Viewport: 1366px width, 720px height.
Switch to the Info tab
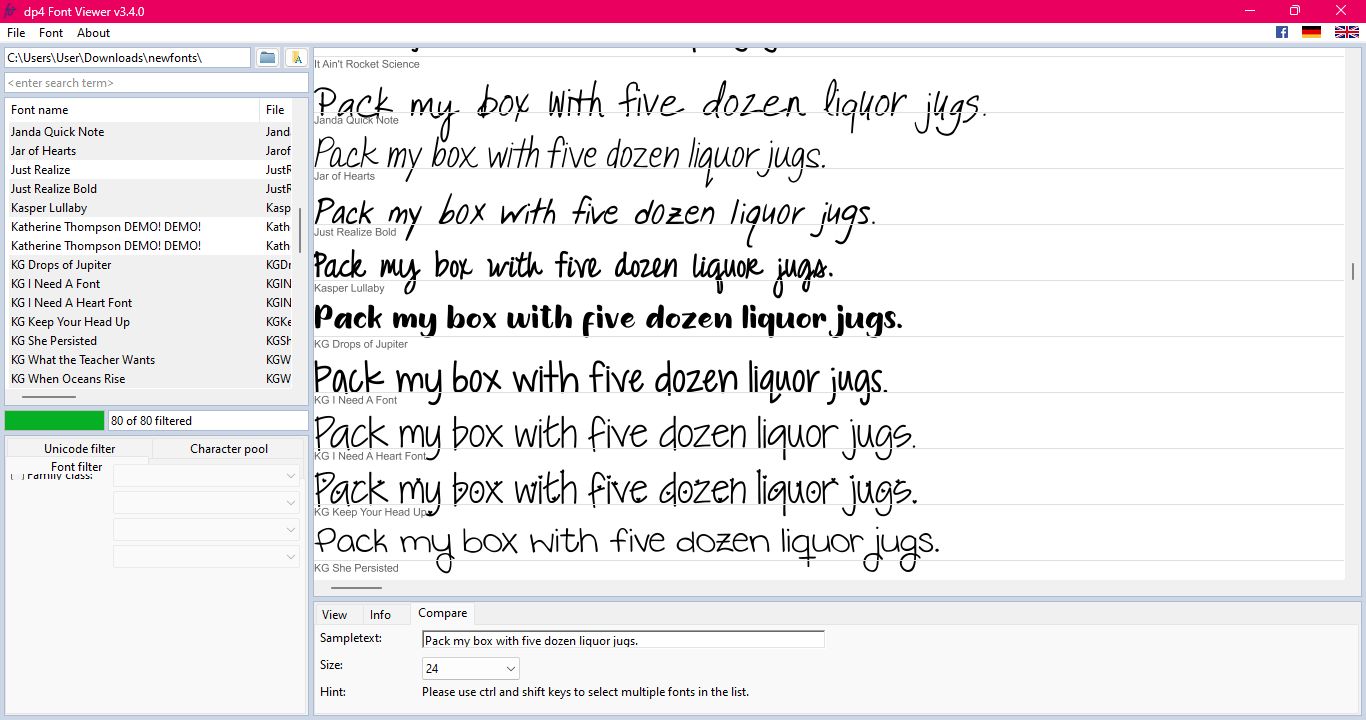point(381,613)
